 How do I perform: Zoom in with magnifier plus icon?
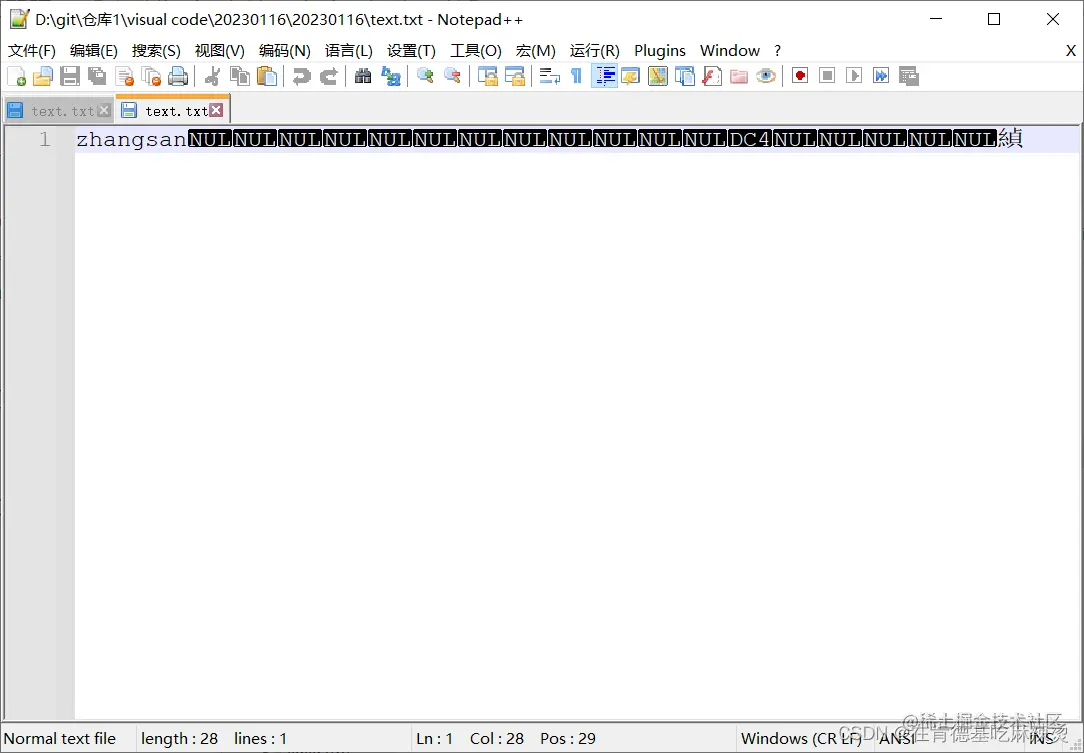425,76
